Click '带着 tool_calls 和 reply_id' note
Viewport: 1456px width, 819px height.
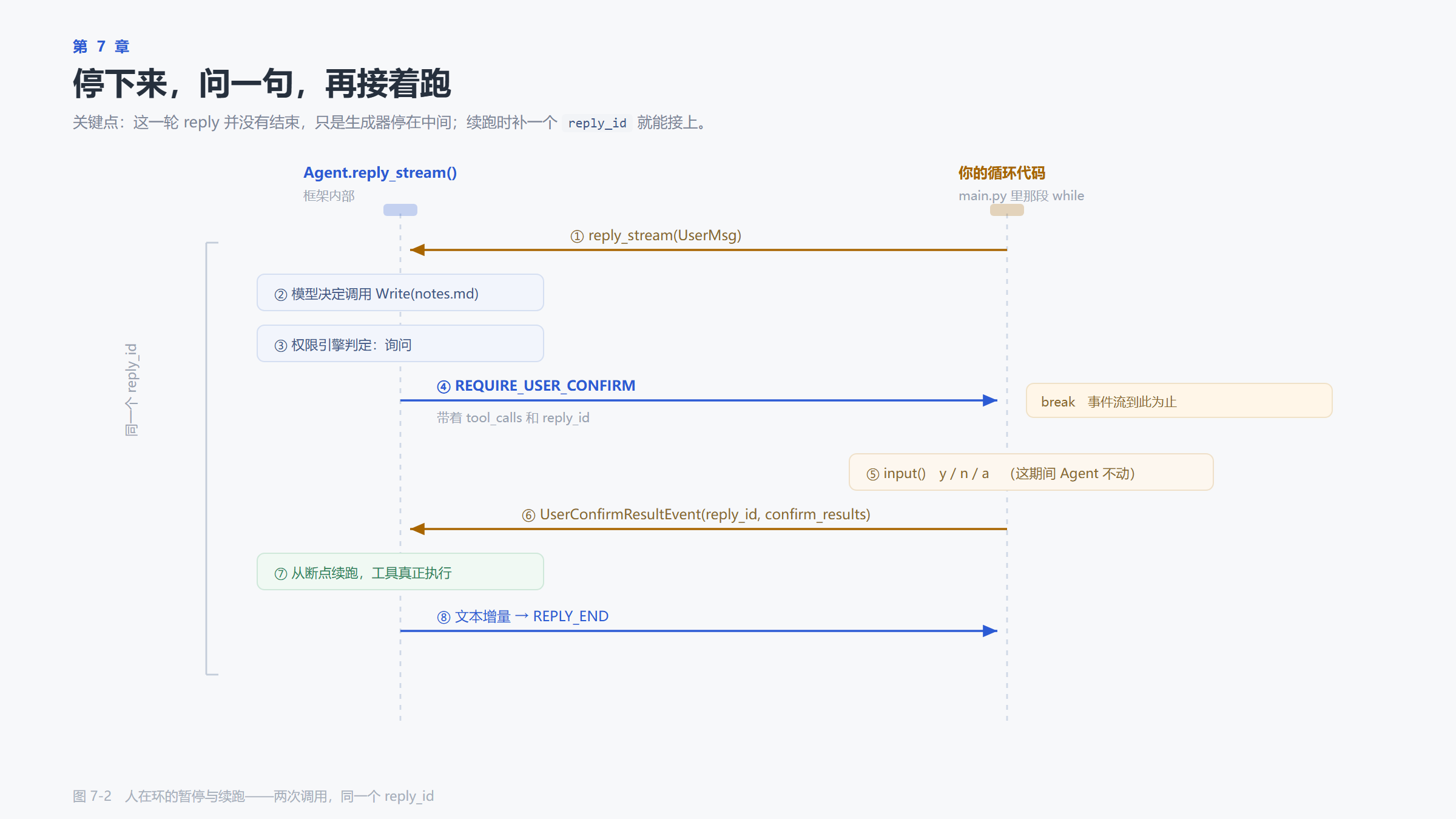coord(513,418)
